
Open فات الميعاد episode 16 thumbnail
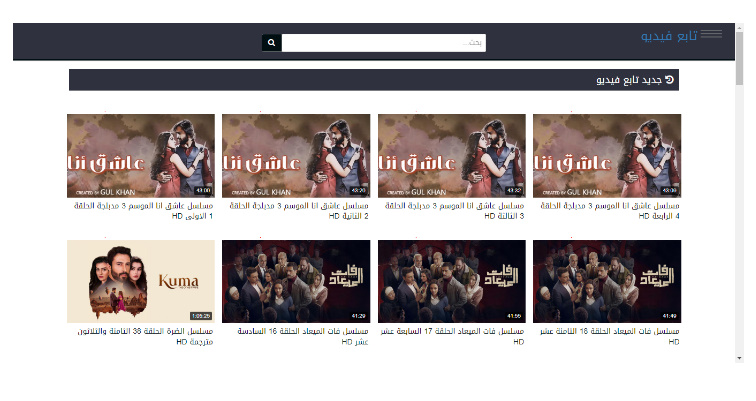[x=296, y=281]
